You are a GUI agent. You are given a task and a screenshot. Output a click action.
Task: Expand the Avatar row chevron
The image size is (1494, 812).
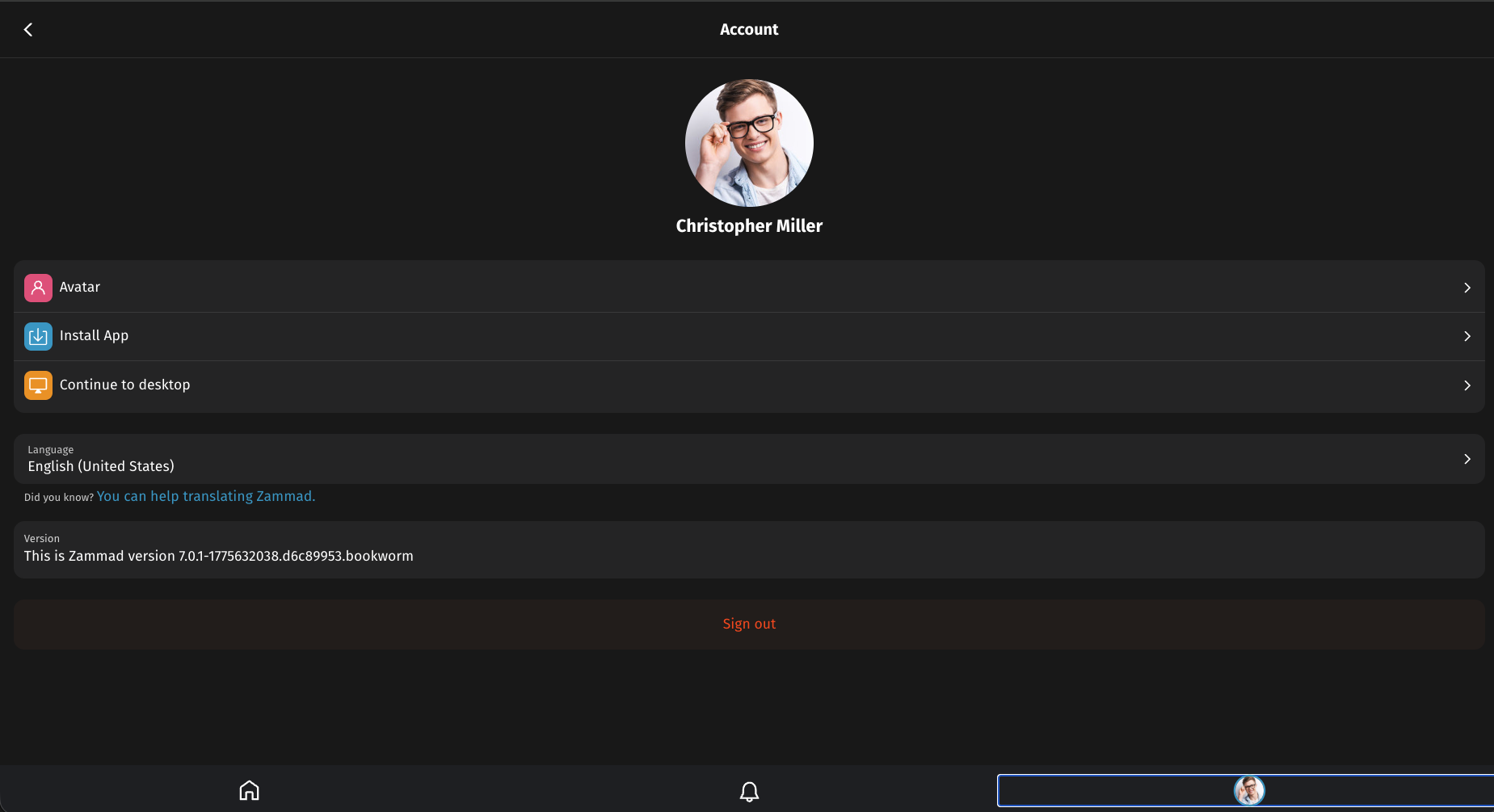coord(1467,288)
